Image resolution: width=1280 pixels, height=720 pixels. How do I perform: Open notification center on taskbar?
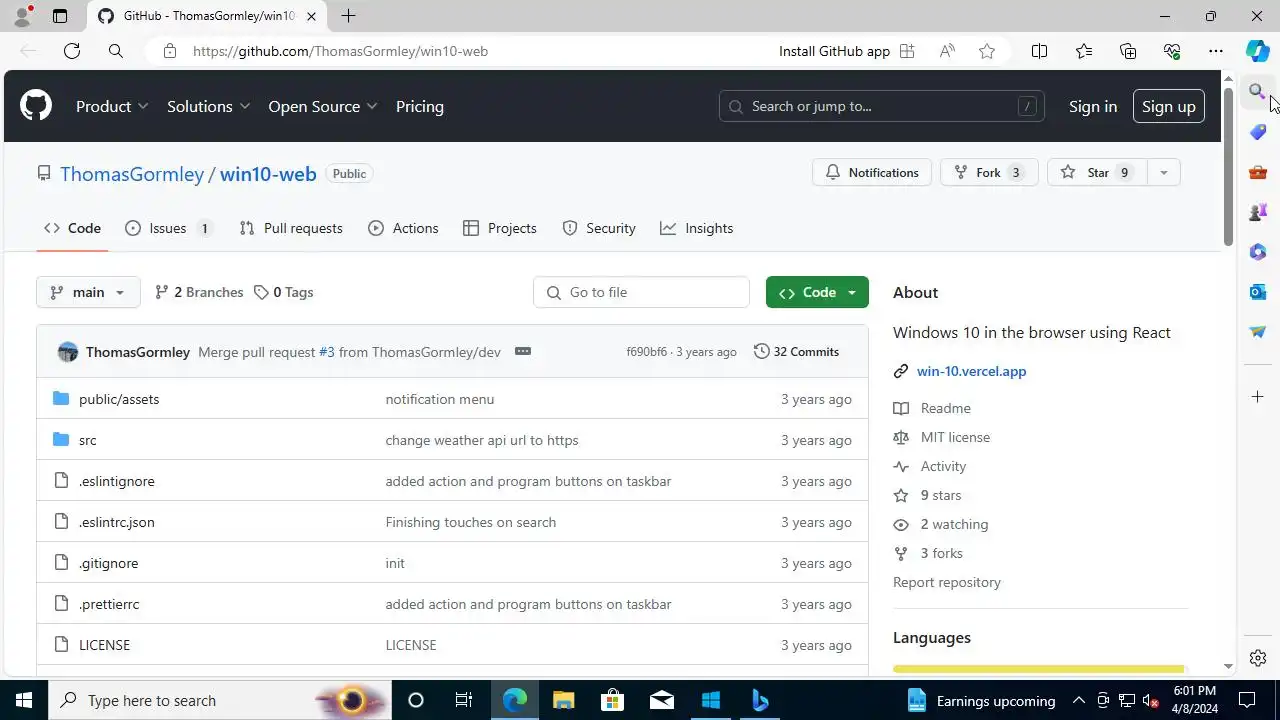(x=1247, y=700)
